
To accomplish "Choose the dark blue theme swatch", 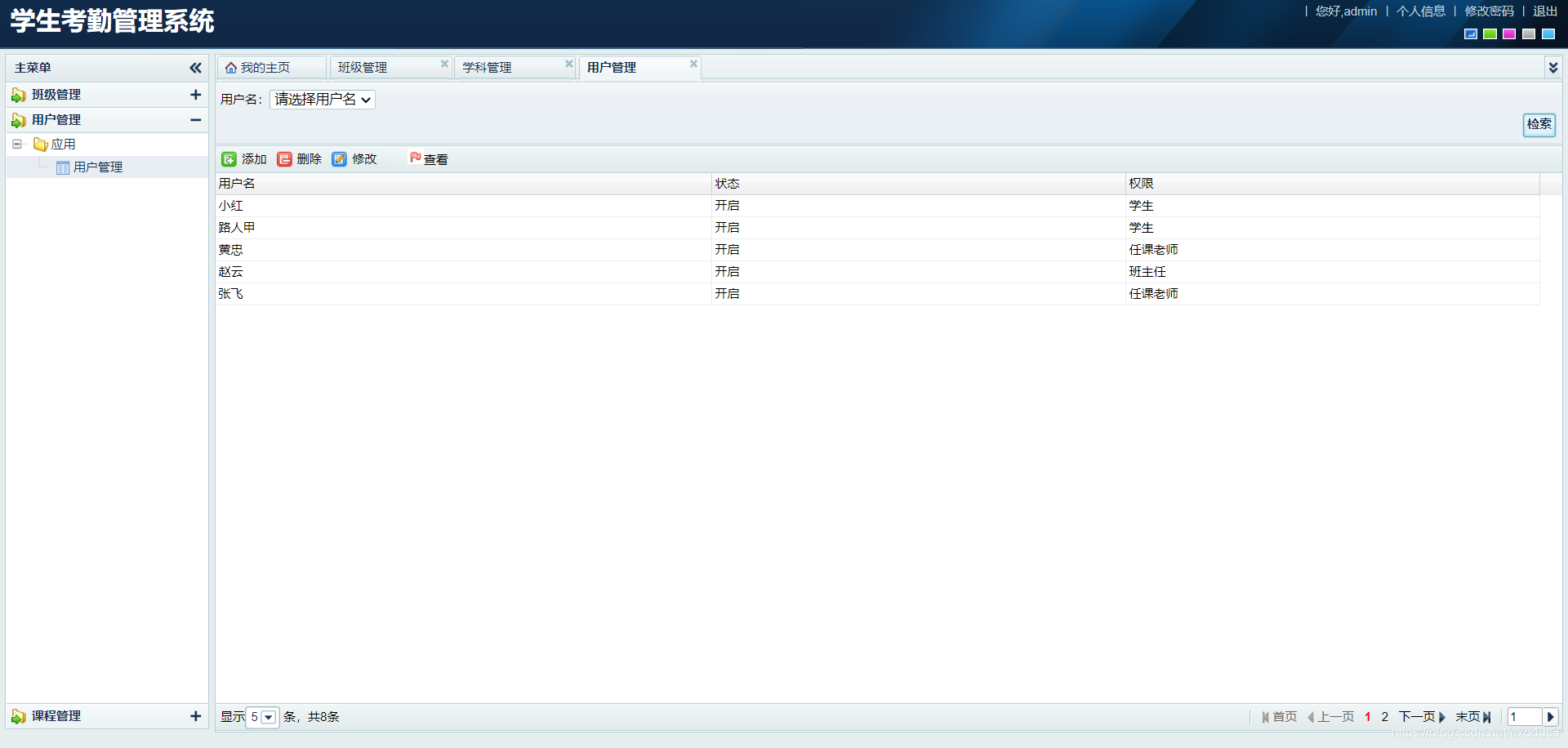I will (x=1471, y=34).
